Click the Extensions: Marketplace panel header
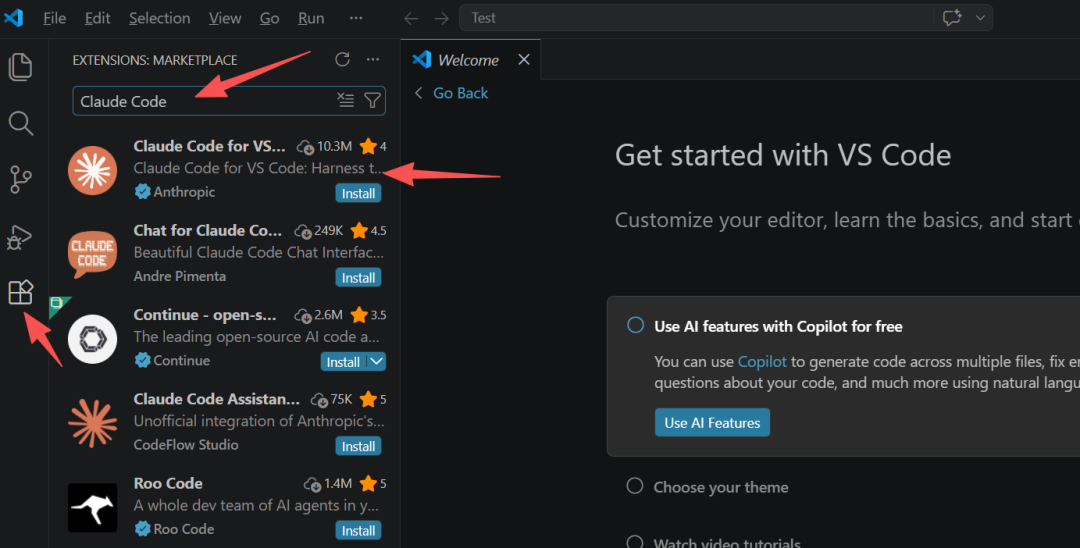 (x=155, y=61)
